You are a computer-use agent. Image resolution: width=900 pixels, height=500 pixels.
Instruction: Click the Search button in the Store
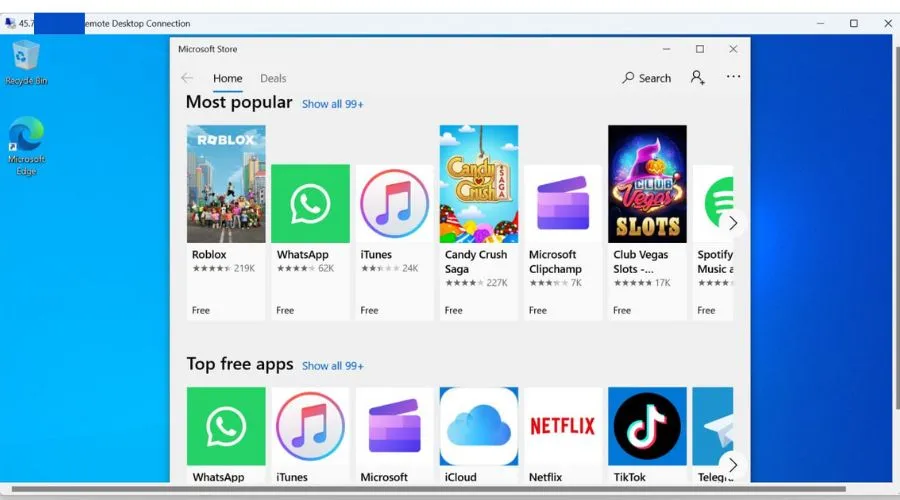[x=646, y=78]
